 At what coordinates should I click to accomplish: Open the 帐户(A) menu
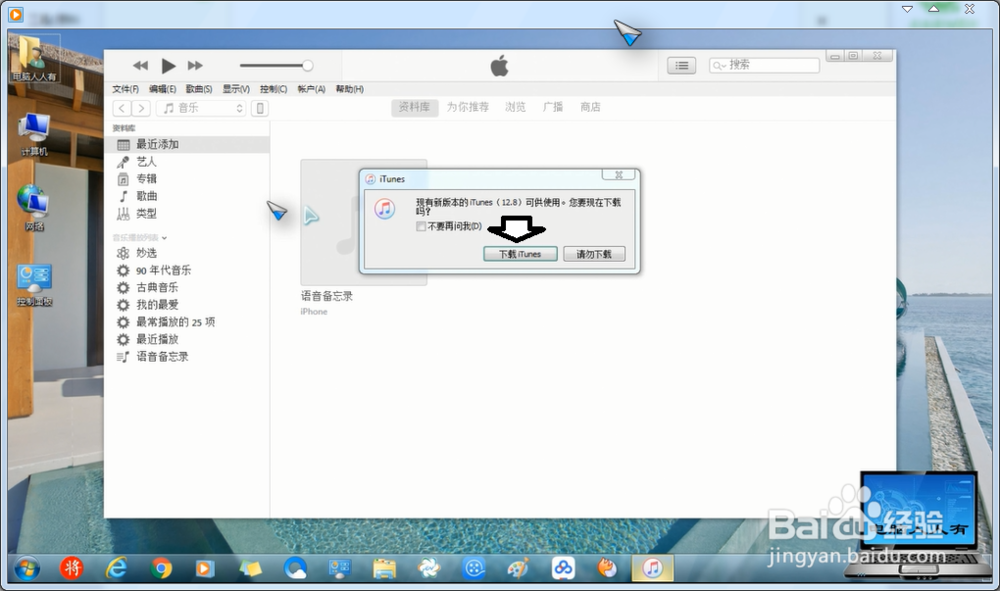[311, 89]
